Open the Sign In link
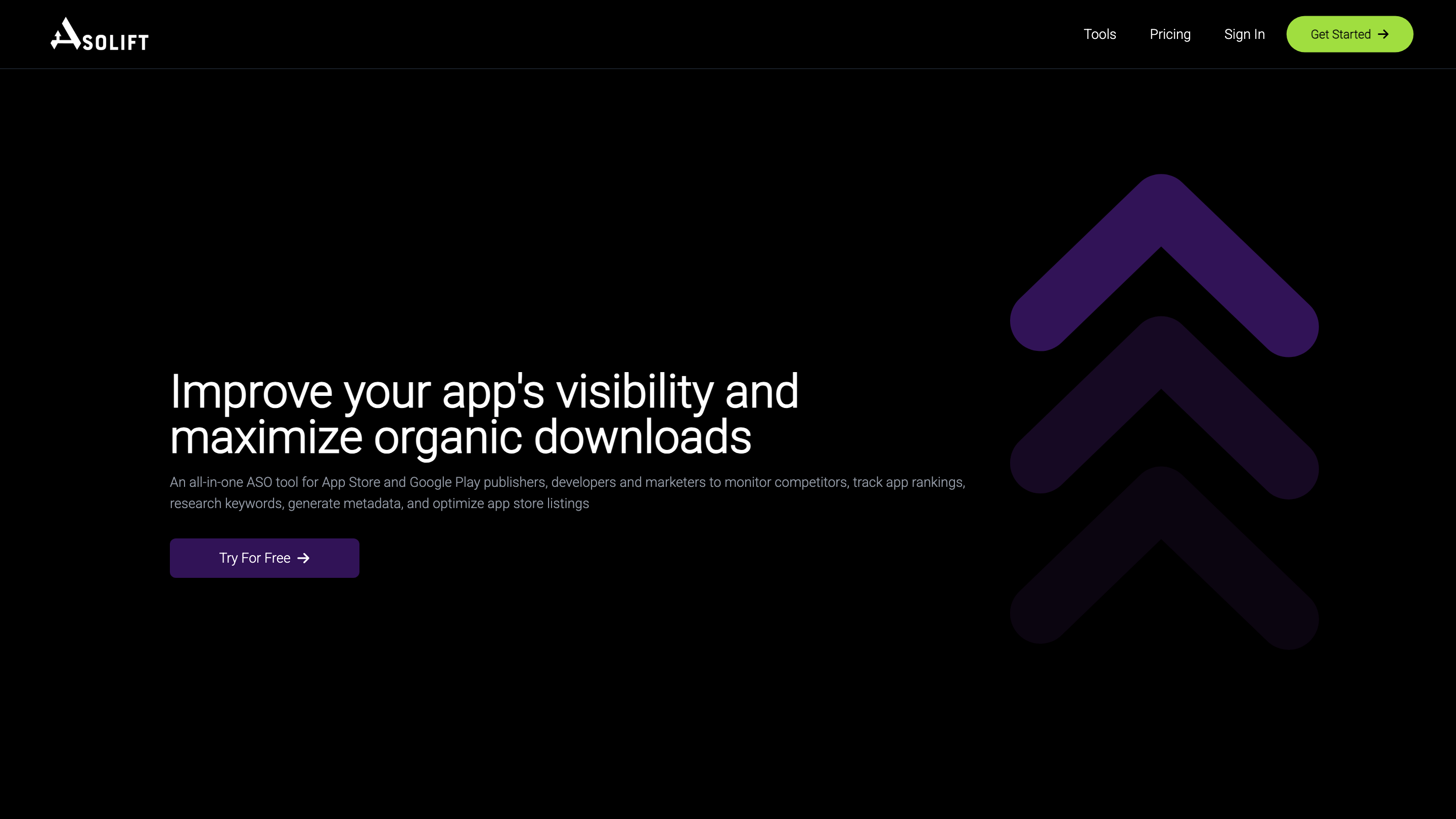The width and height of the screenshot is (1456, 819). pyautogui.click(x=1244, y=34)
